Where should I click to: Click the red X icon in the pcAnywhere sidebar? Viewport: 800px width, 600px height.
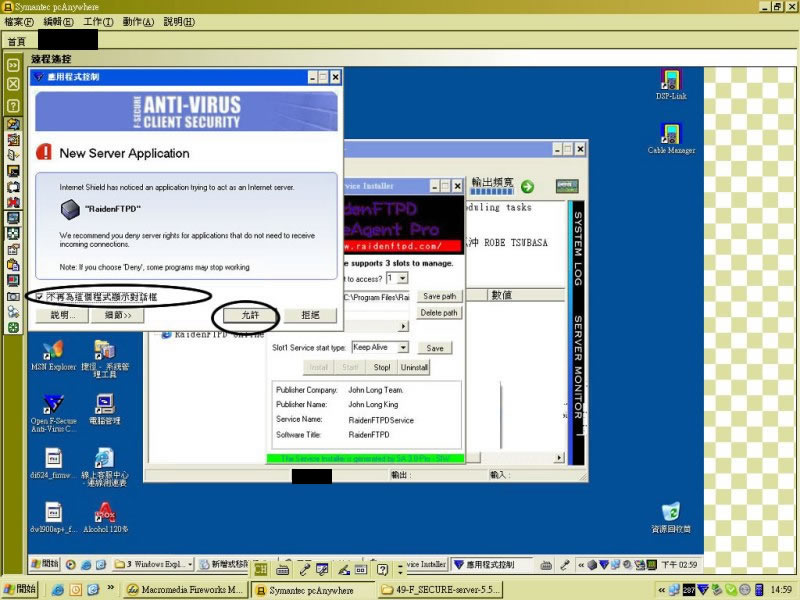[13, 202]
